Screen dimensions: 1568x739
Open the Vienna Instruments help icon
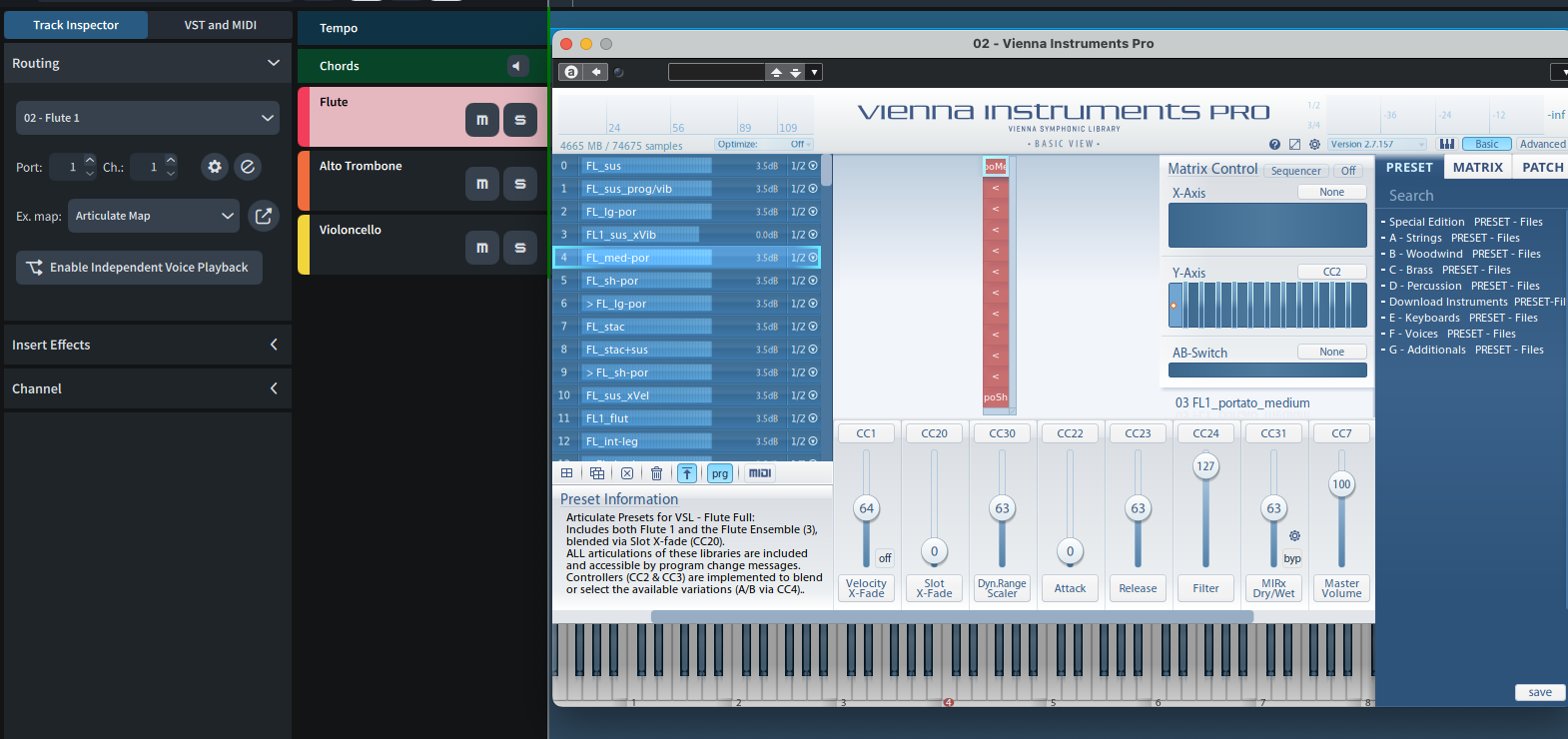1274,145
